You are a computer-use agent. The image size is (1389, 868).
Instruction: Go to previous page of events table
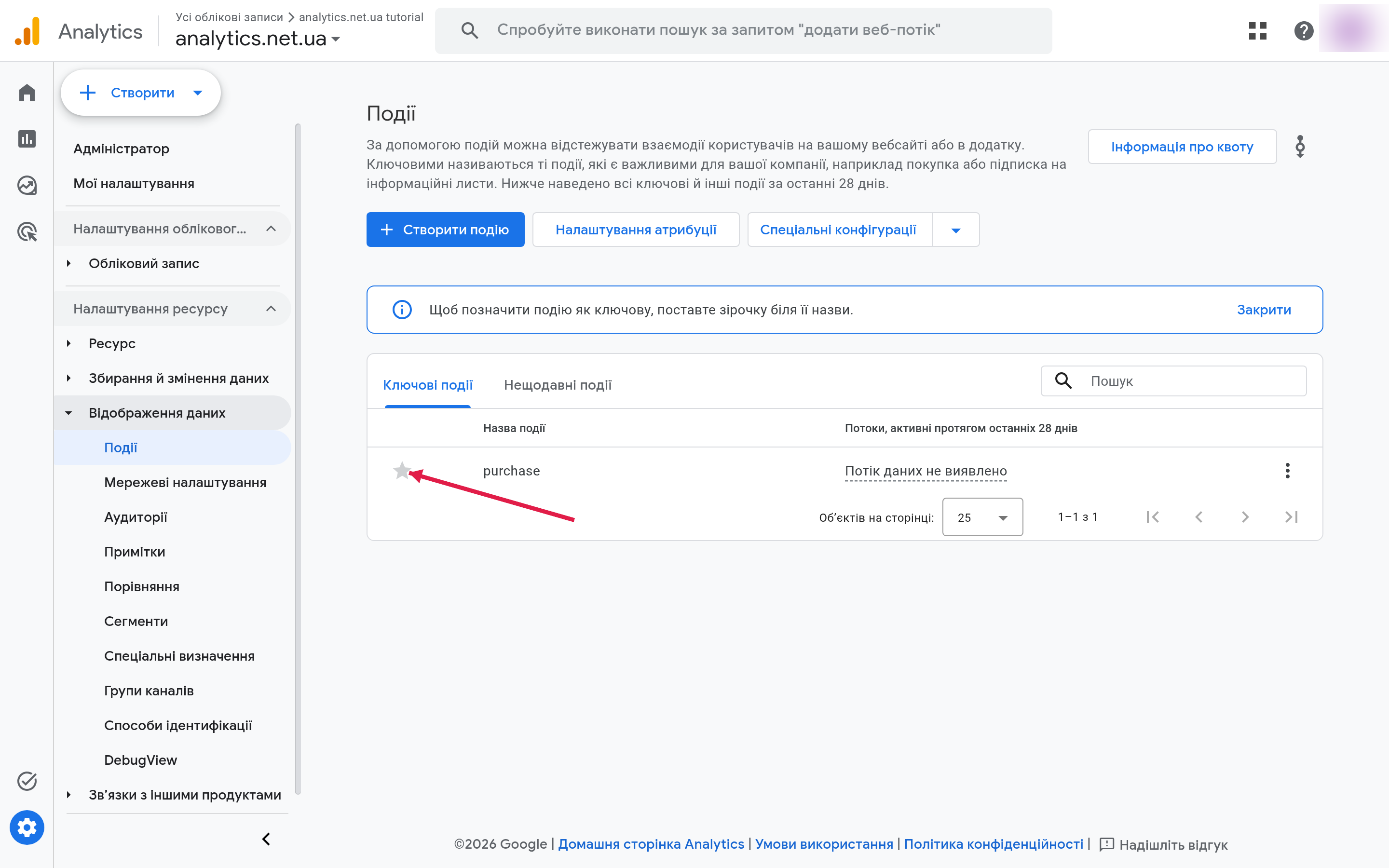pos(1199,517)
